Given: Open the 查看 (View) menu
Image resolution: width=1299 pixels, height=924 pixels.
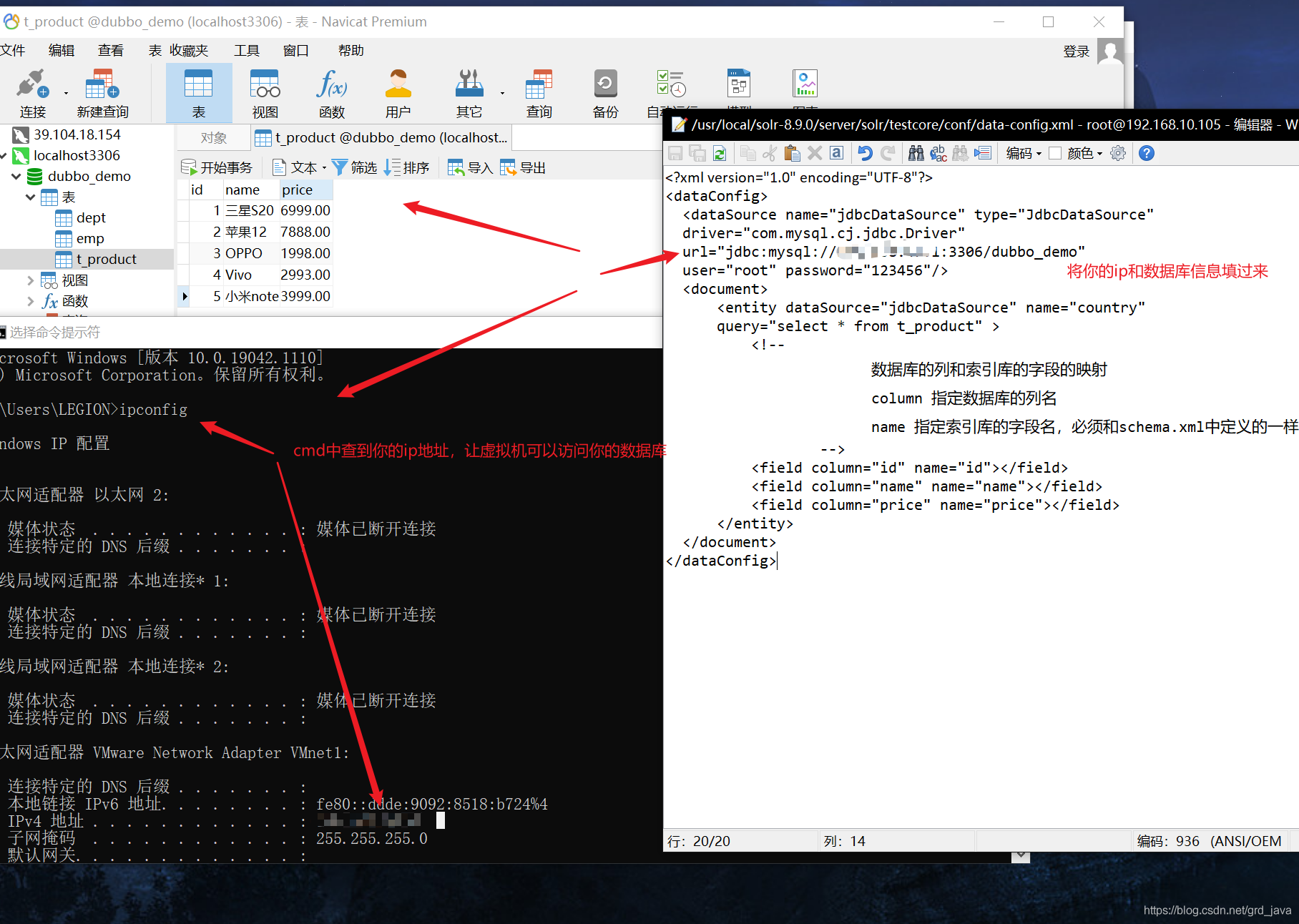Looking at the screenshot, I should click(x=111, y=50).
